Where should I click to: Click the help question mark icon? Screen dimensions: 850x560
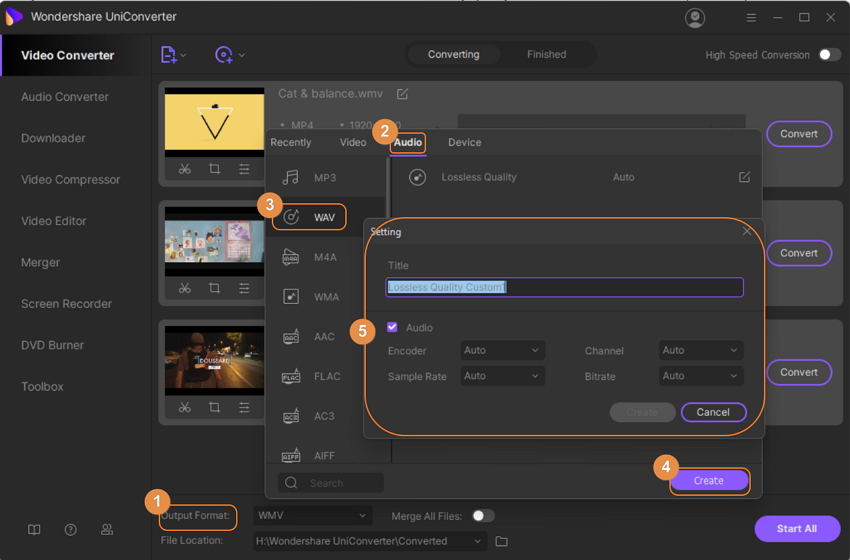click(x=71, y=529)
